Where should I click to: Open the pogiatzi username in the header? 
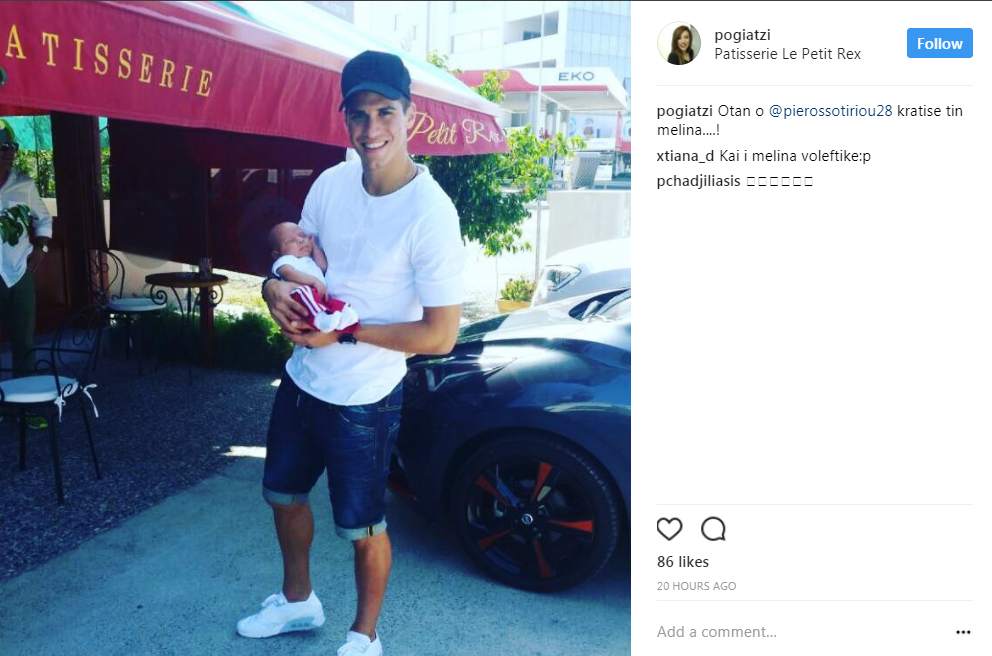click(742, 35)
